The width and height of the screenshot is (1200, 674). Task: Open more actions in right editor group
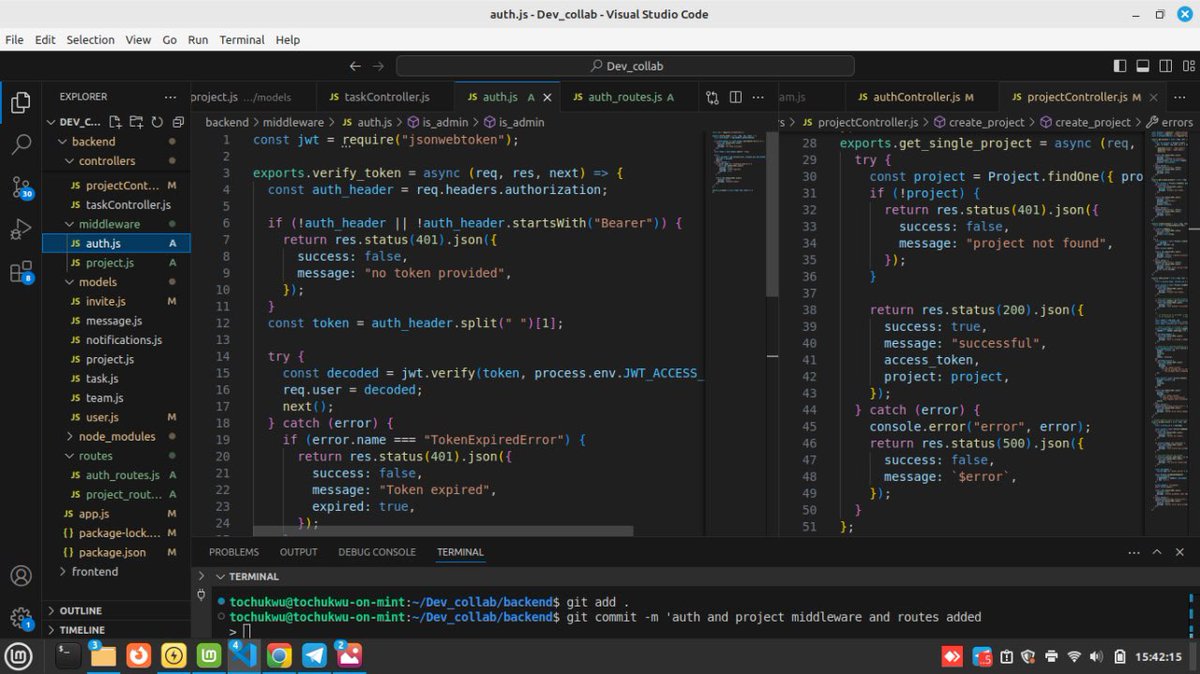[x=1181, y=97]
